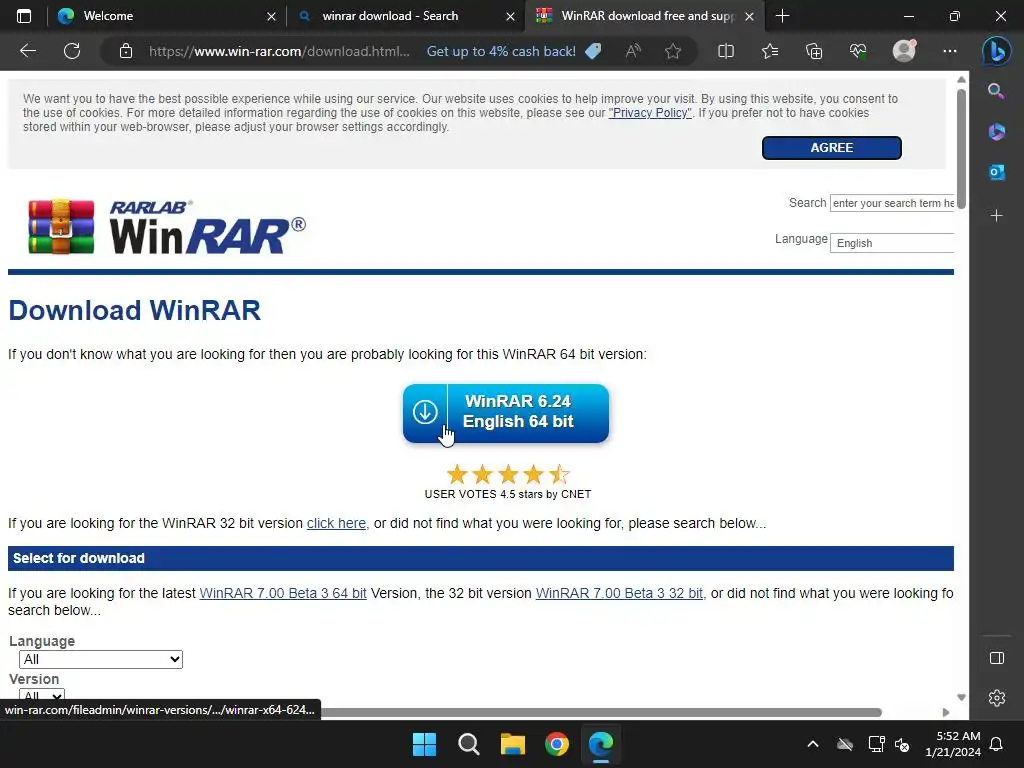Click the scroll down arrow
Viewport: 1024px width, 768px height.
[961, 697]
